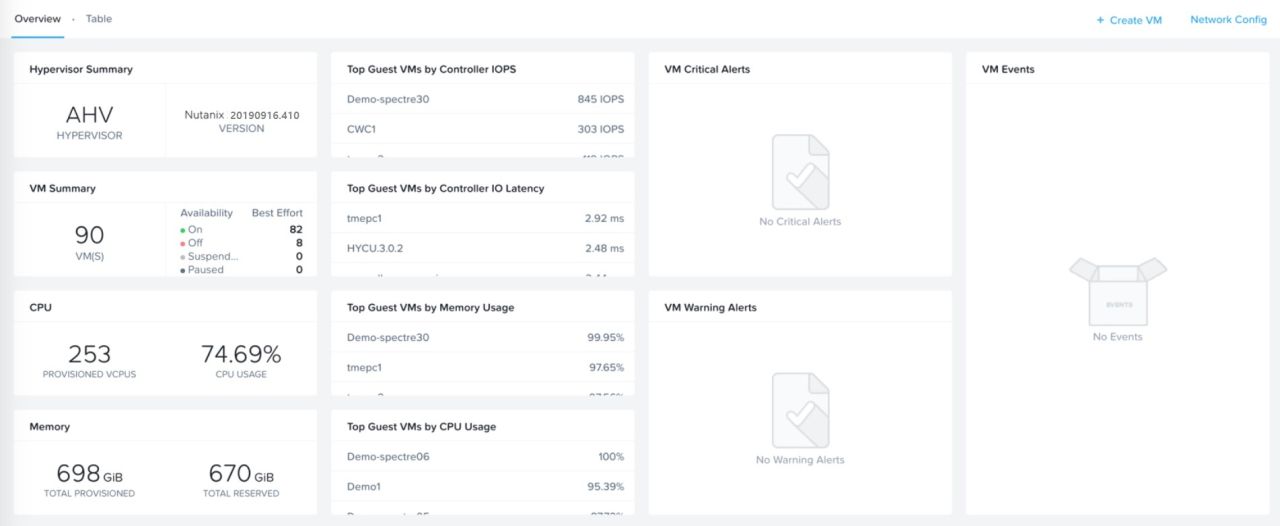Click the 74.69% CPU usage value
This screenshot has width=1280, height=526.
[241, 354]
